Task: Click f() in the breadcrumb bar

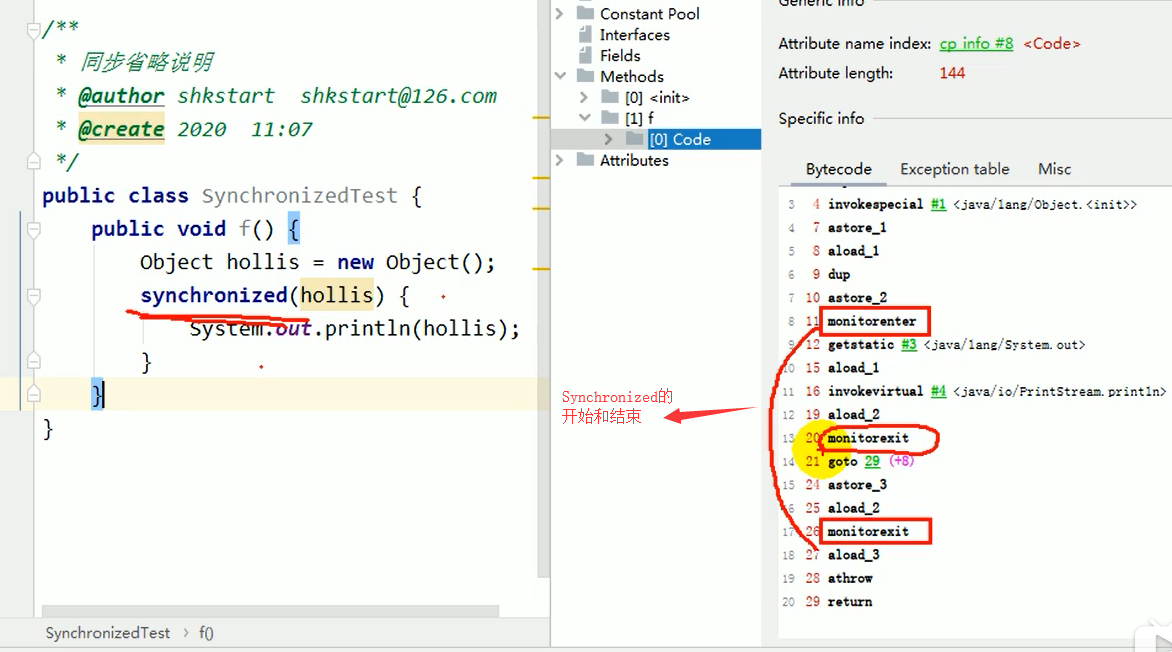Action: tap(206, 633)
